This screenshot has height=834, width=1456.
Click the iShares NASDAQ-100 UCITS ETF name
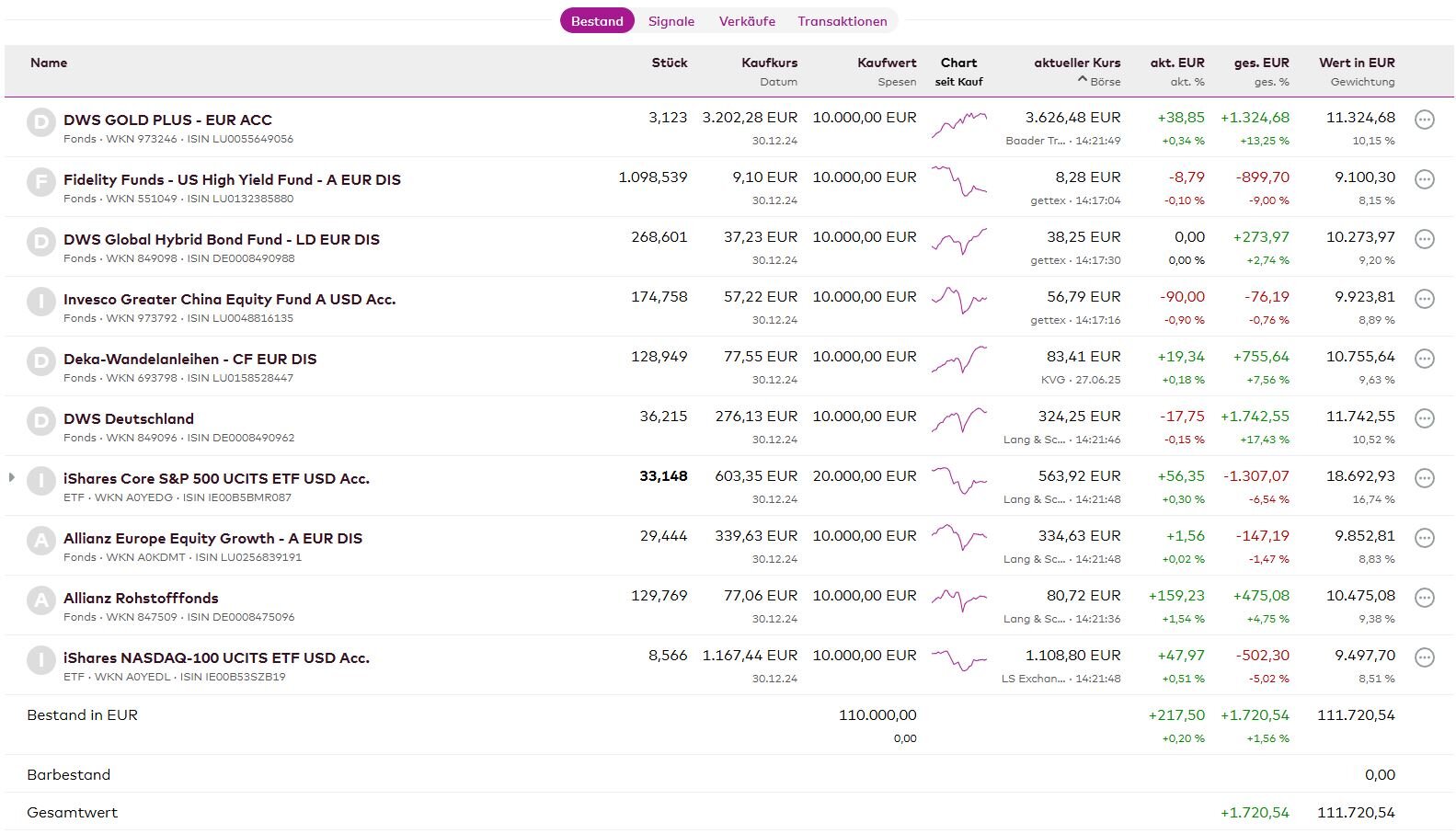[216, 657]
